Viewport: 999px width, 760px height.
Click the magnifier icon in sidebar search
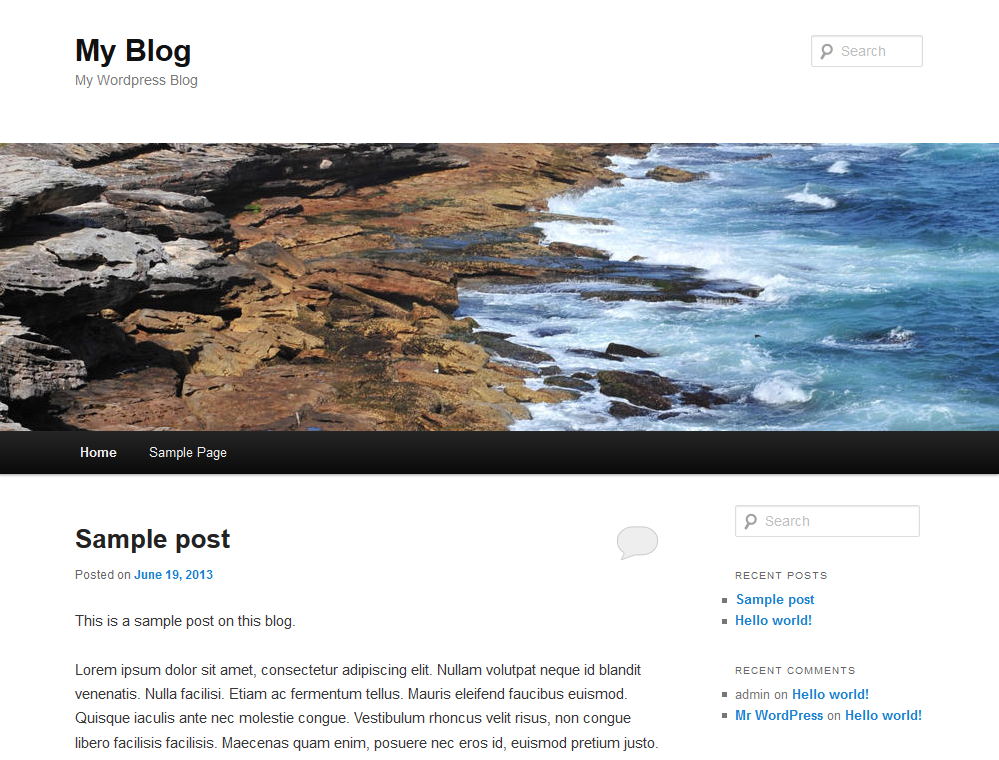(x=751, y=522)
